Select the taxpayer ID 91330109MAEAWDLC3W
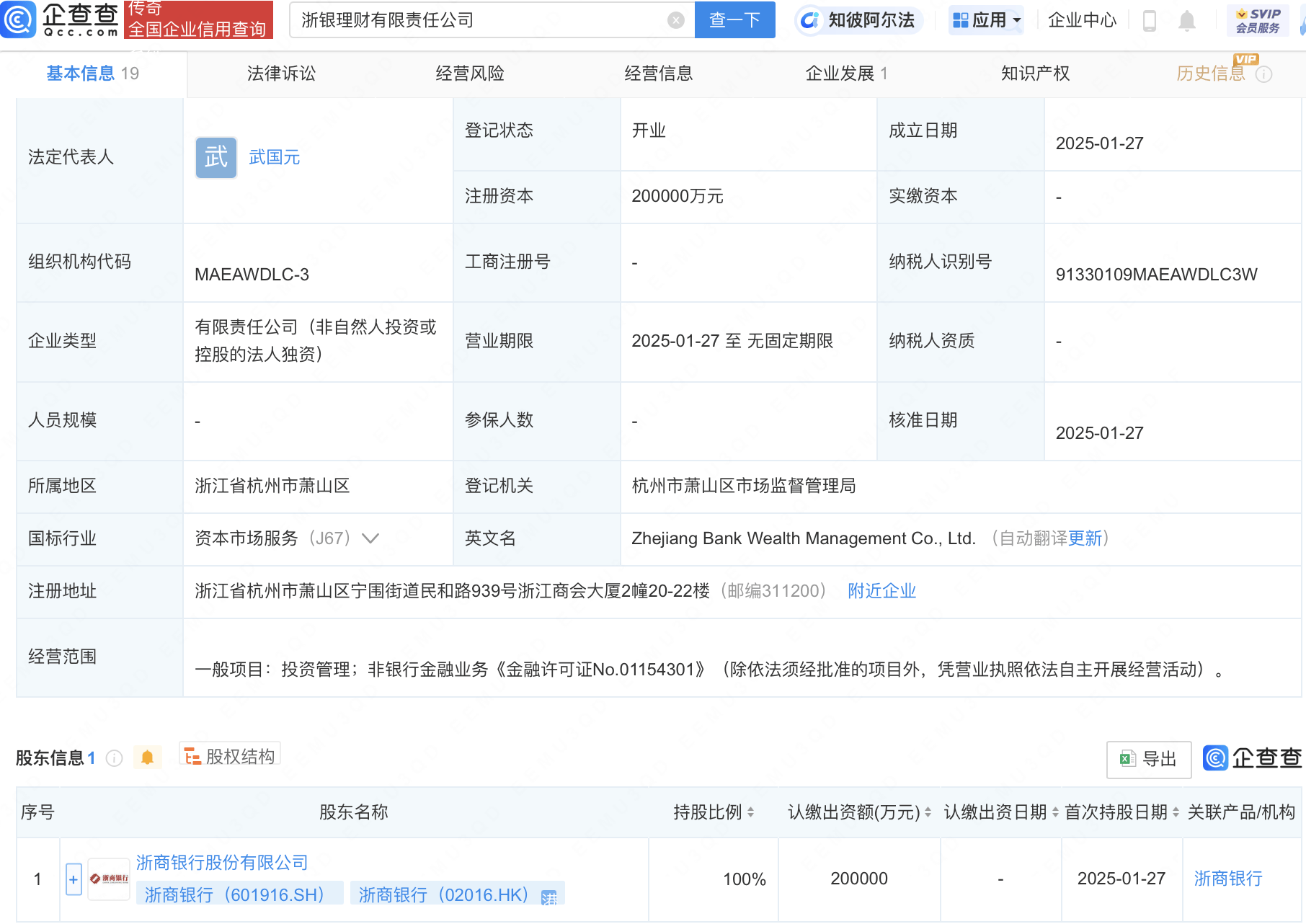The width and height of the screenshot is (1306, 924). pos(1156,275)
